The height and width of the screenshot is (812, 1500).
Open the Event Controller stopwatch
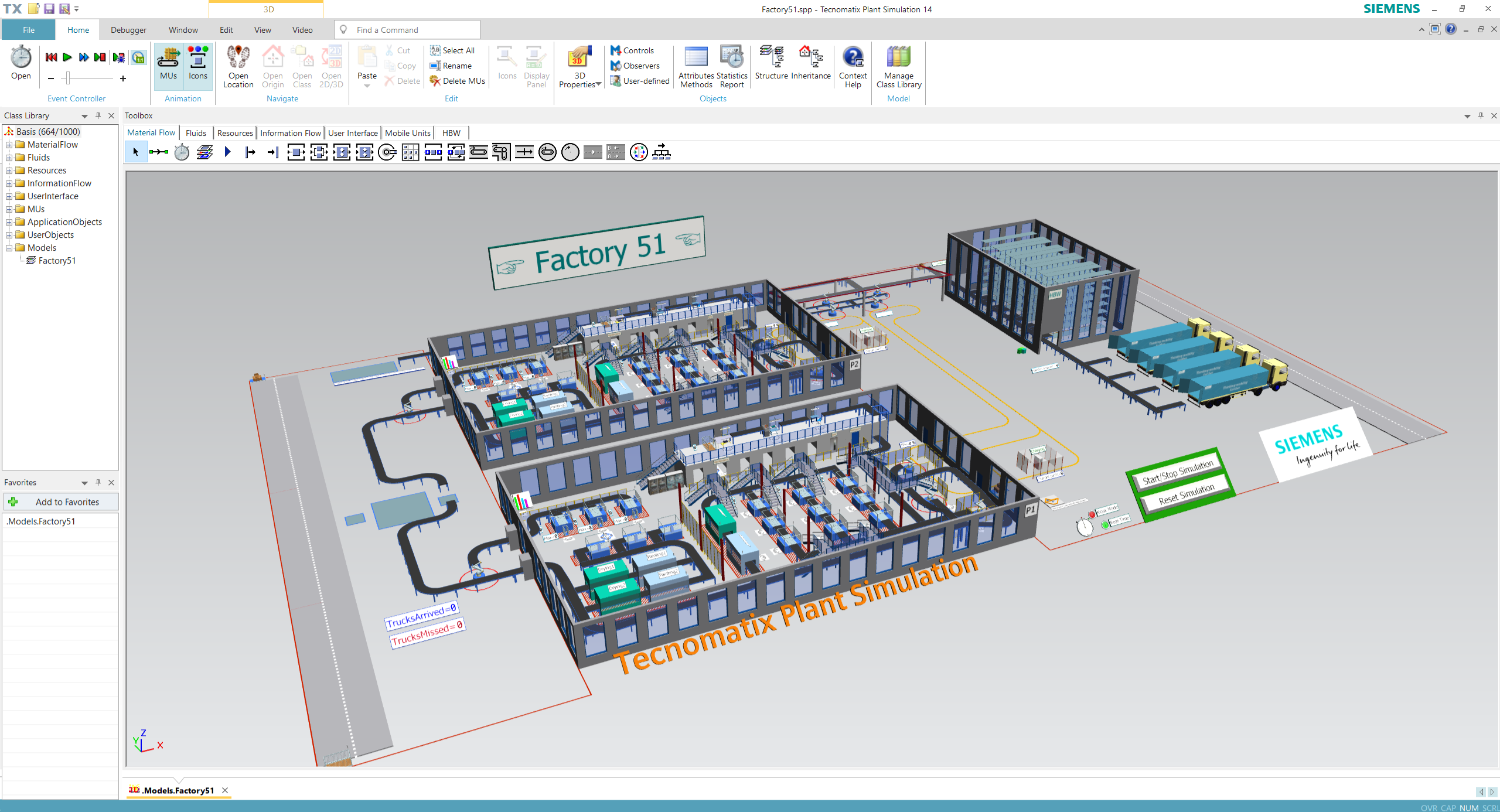coord(21,63)
